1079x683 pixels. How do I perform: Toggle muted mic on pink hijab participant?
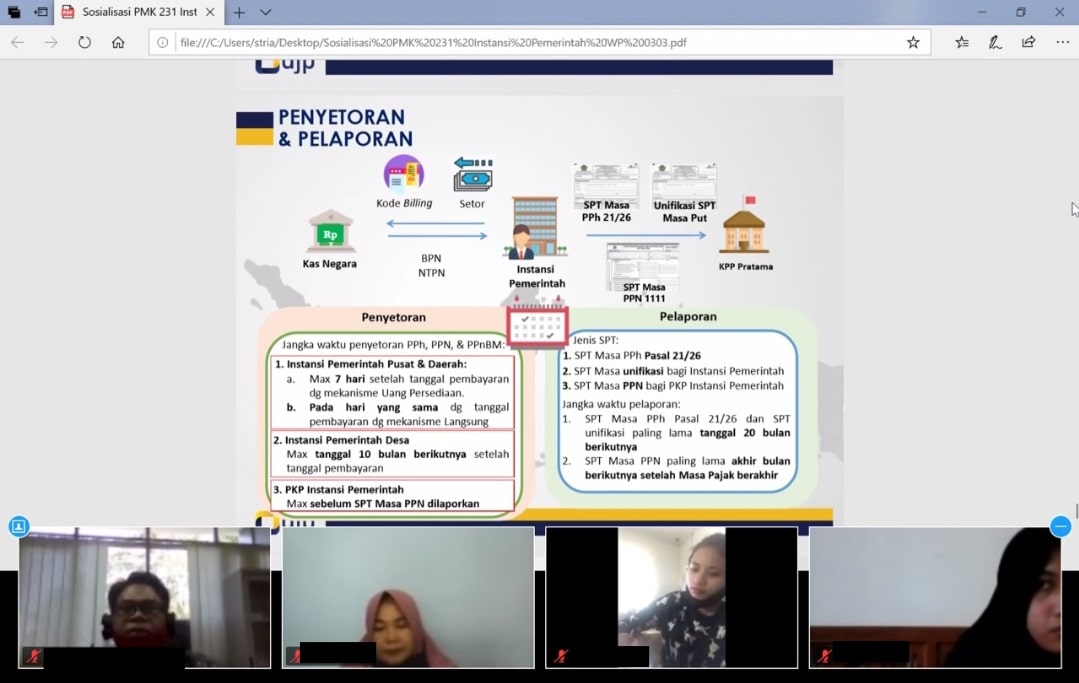coord(296,656)
